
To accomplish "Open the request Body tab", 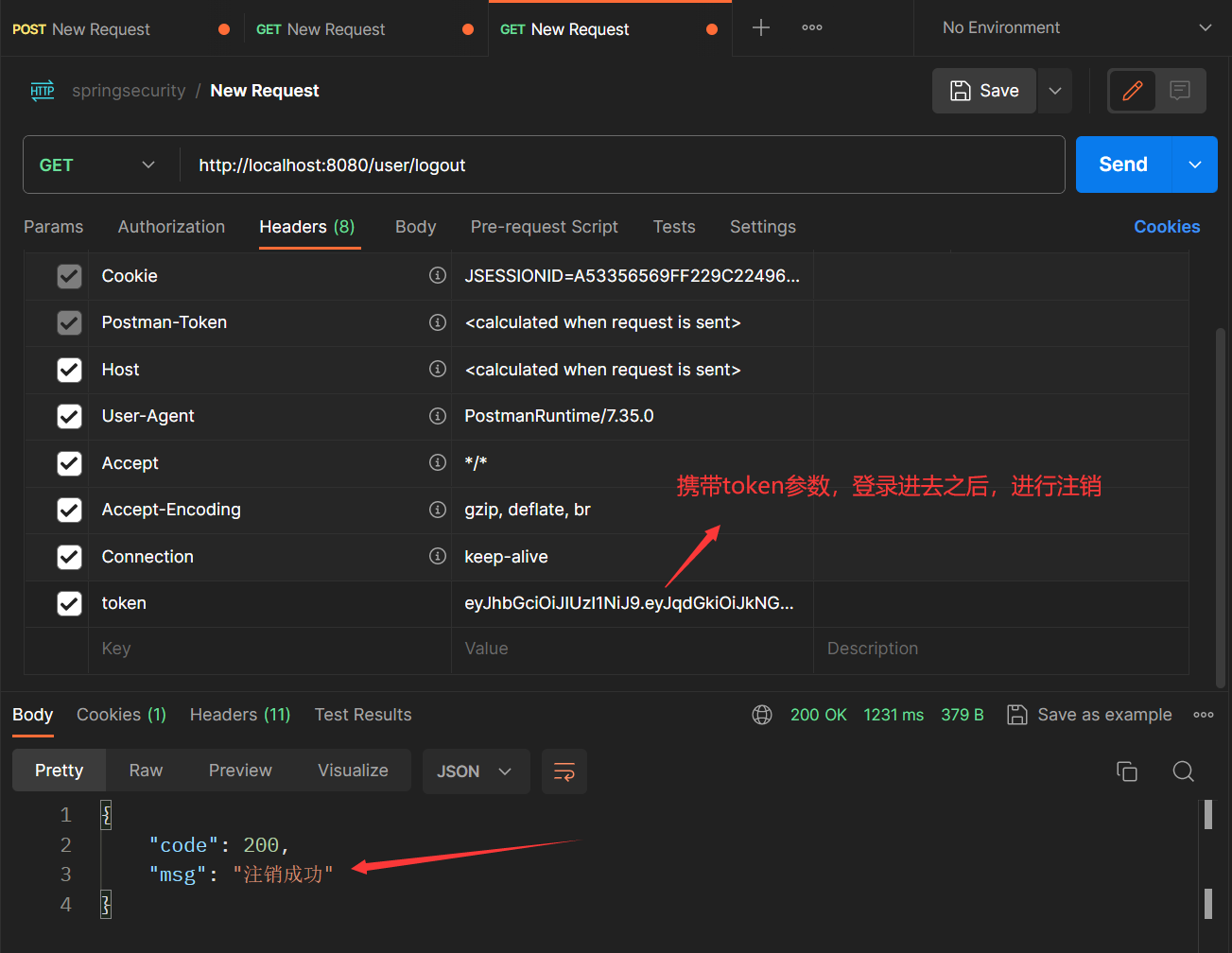I will [415, 227].
